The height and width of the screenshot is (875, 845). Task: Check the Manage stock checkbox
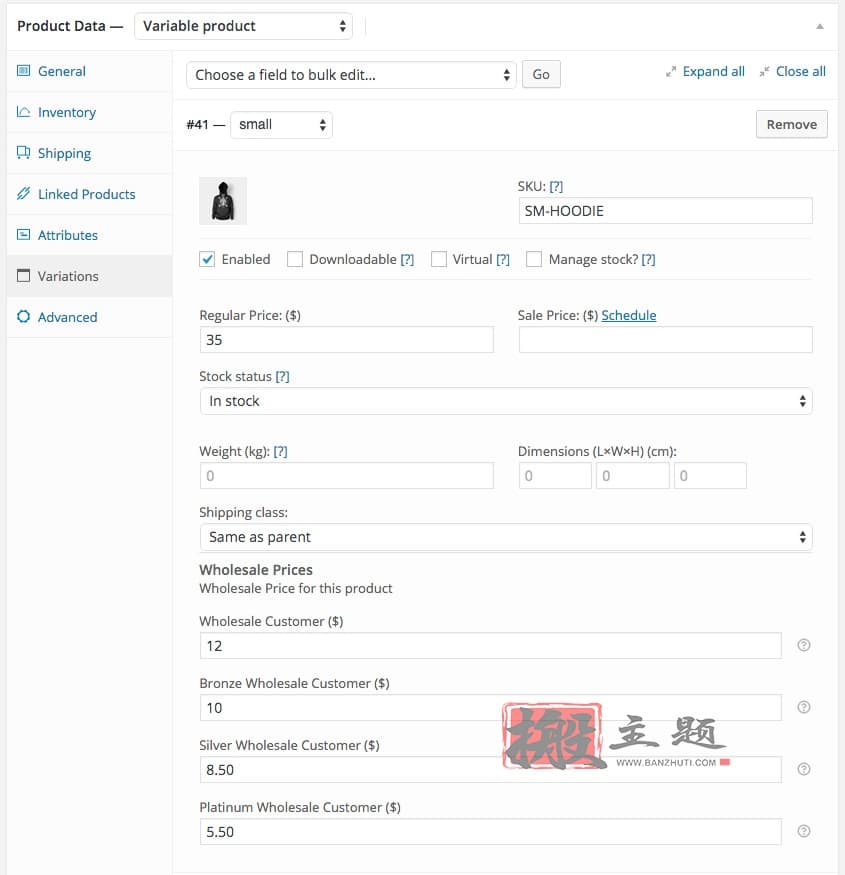[534, 259]
